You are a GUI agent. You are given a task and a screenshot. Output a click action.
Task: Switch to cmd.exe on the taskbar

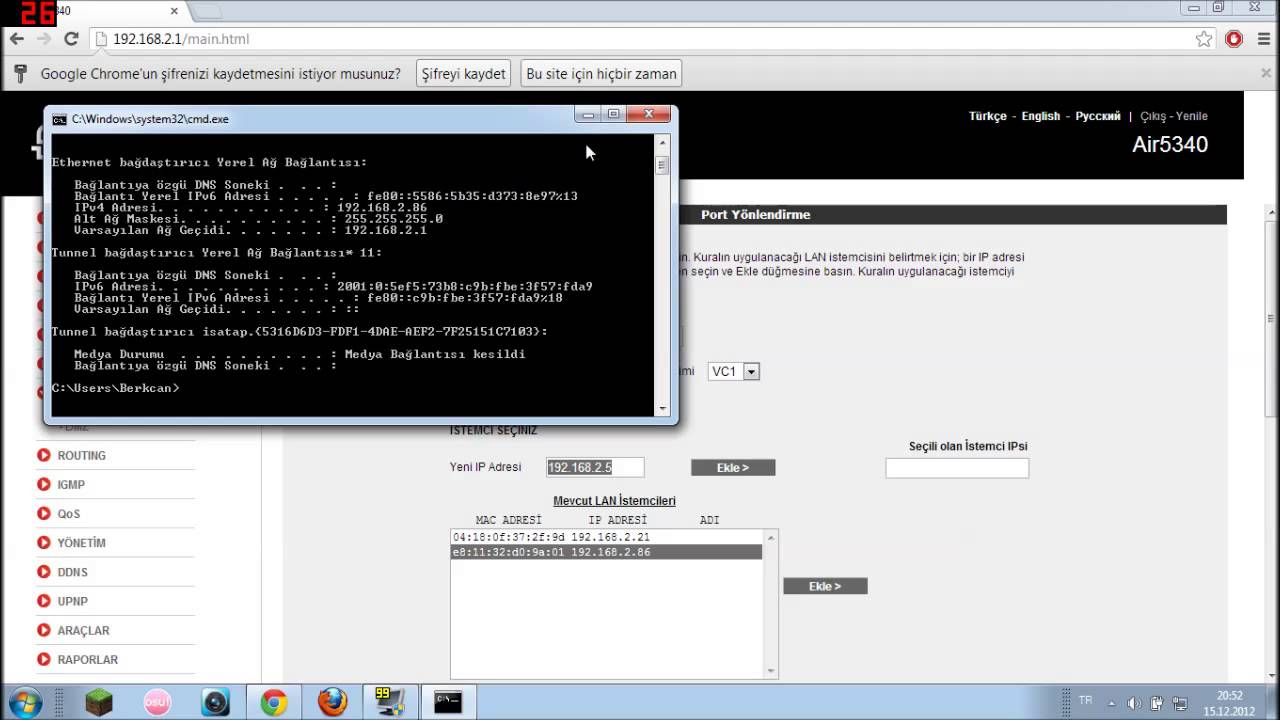(x=448, y=702)
